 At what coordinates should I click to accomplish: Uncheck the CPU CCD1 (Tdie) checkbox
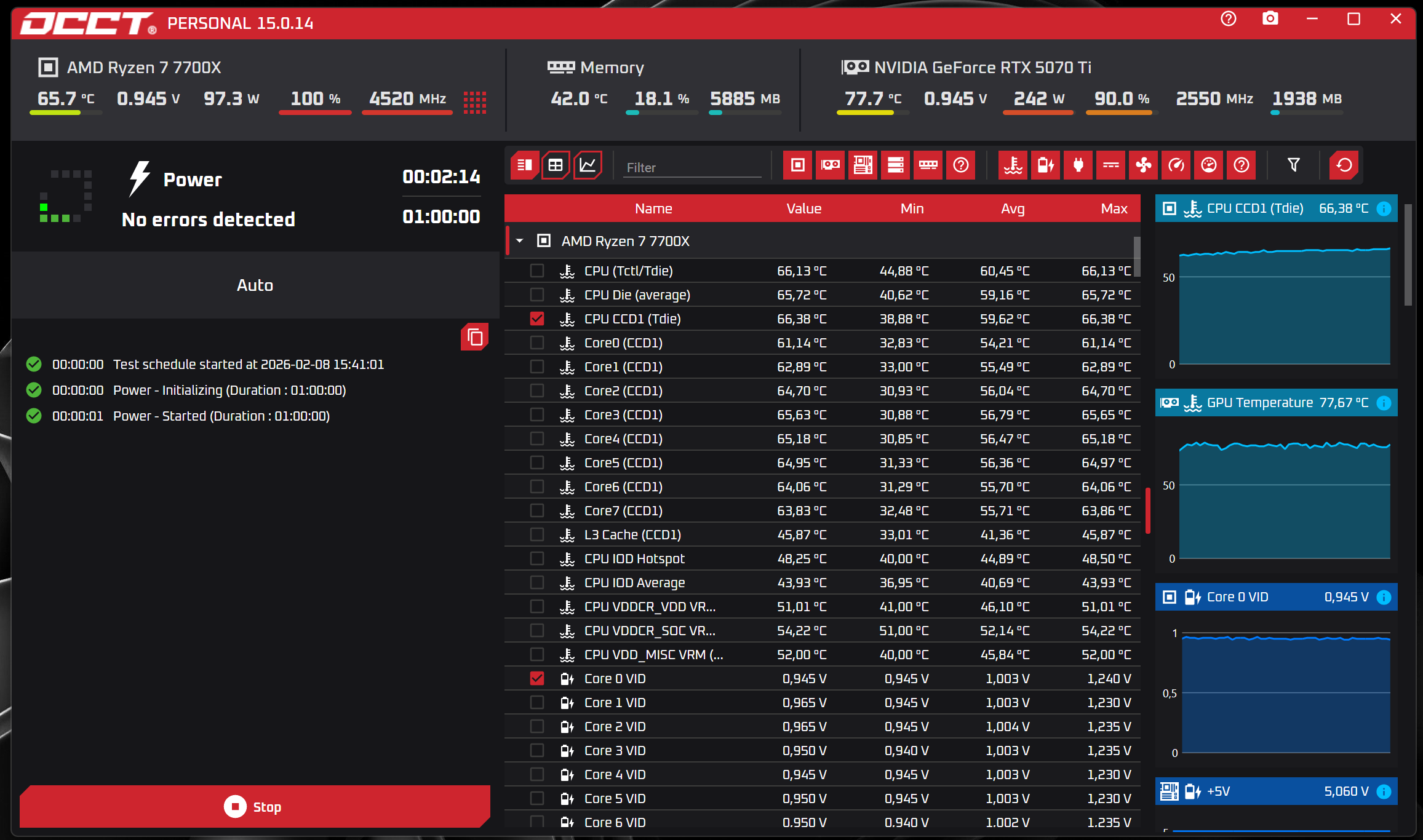(537, 319)
